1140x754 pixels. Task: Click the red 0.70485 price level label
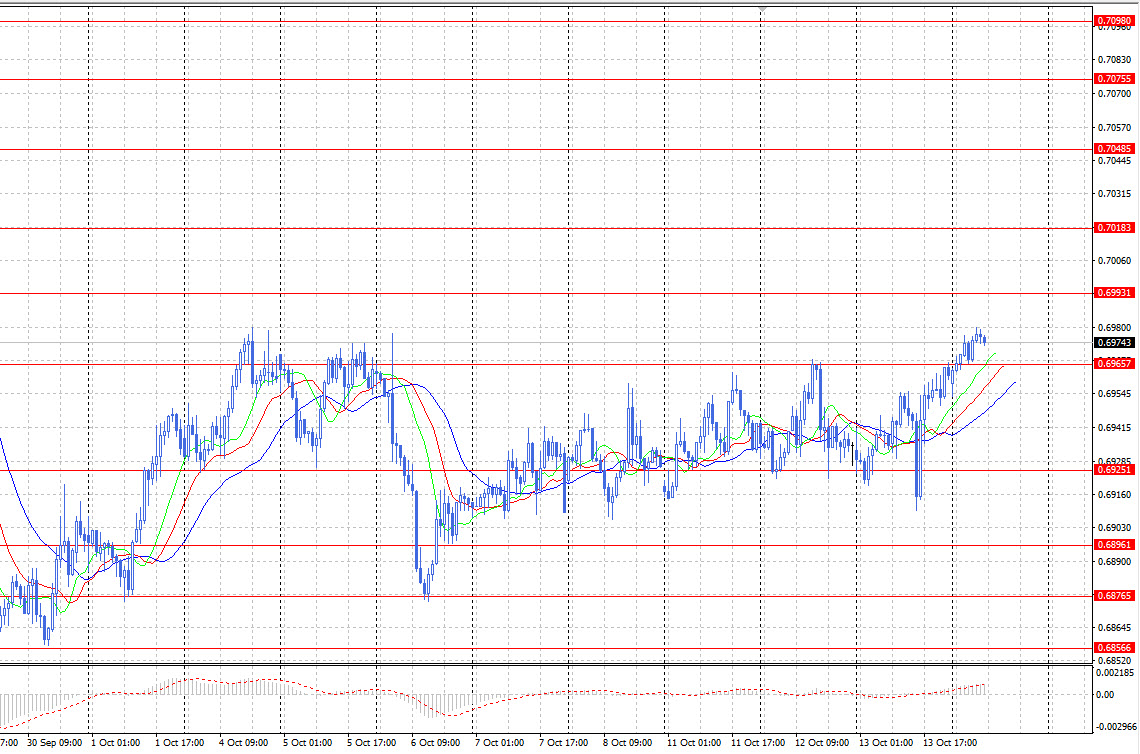(x=1114, y=149)
